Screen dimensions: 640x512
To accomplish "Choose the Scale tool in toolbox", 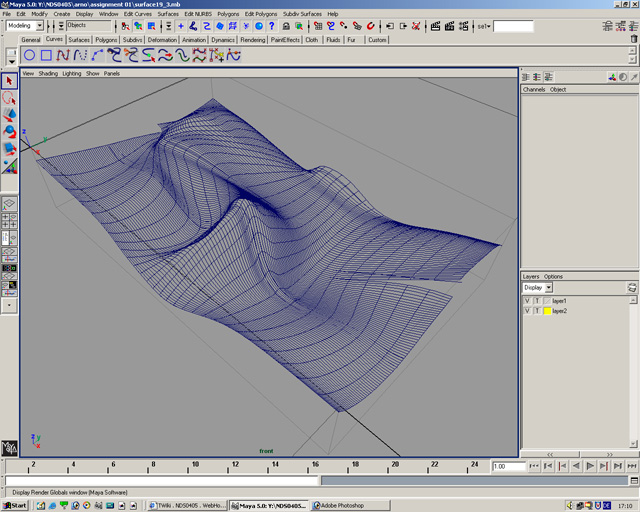I will pos(9,149).
